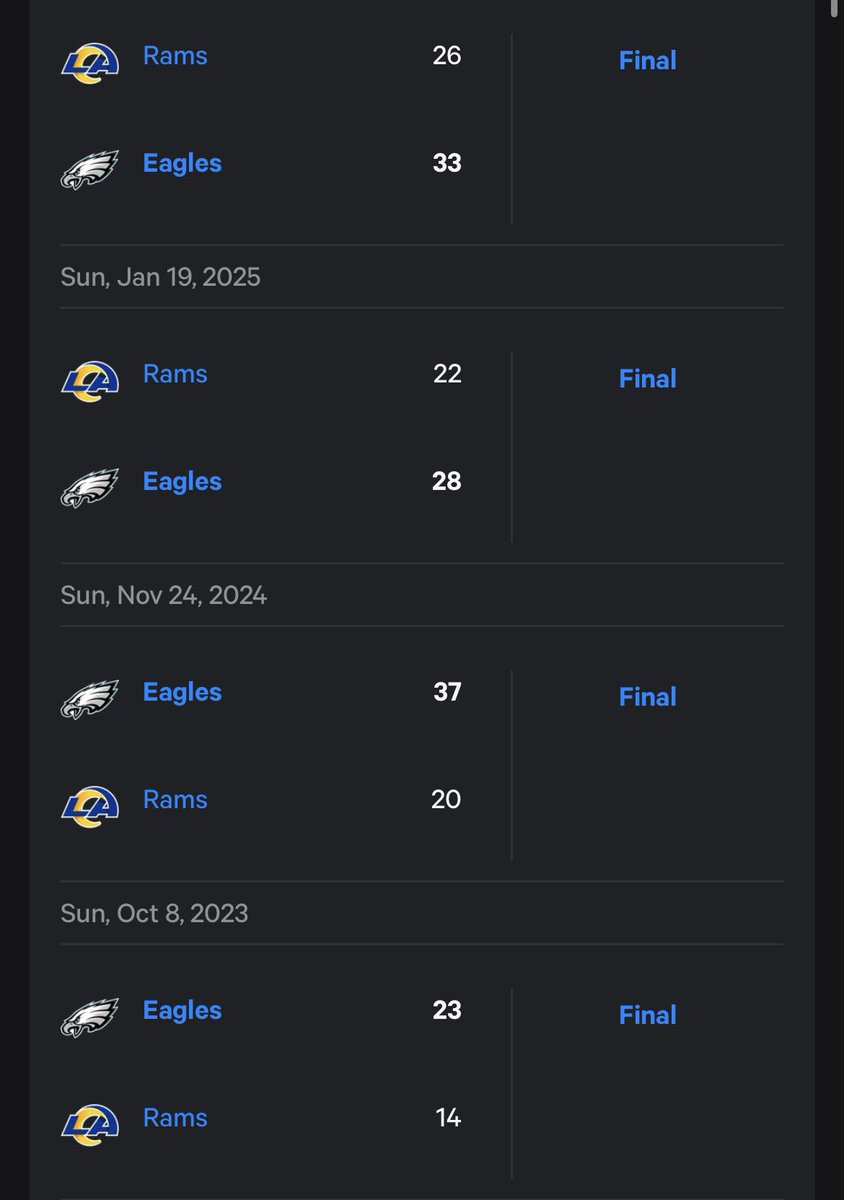Viewport: 844px width, 1200px height.
Task: Click the Eagles logo beside score 28
Action: tap(90, 488)
